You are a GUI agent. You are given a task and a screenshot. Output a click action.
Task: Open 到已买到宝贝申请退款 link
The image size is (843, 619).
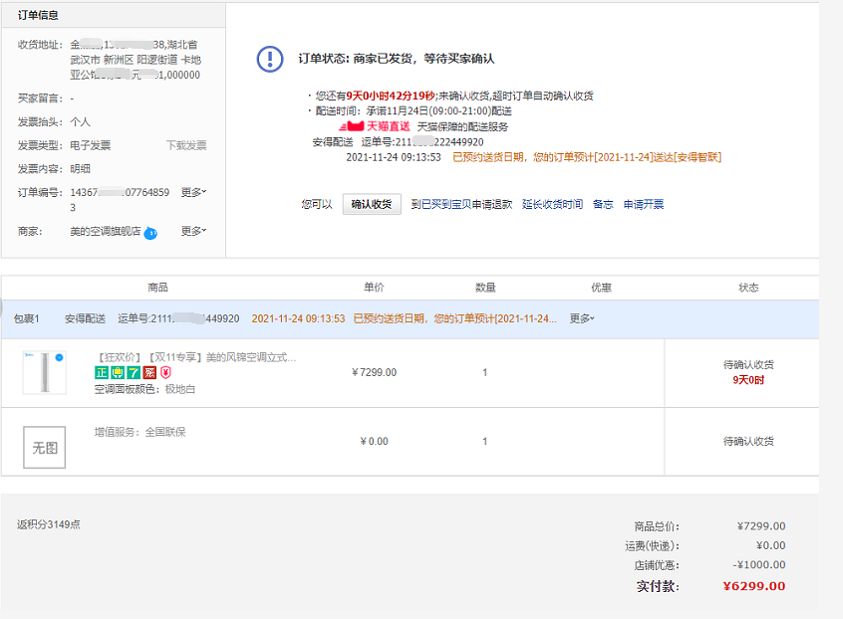(461, 204)
